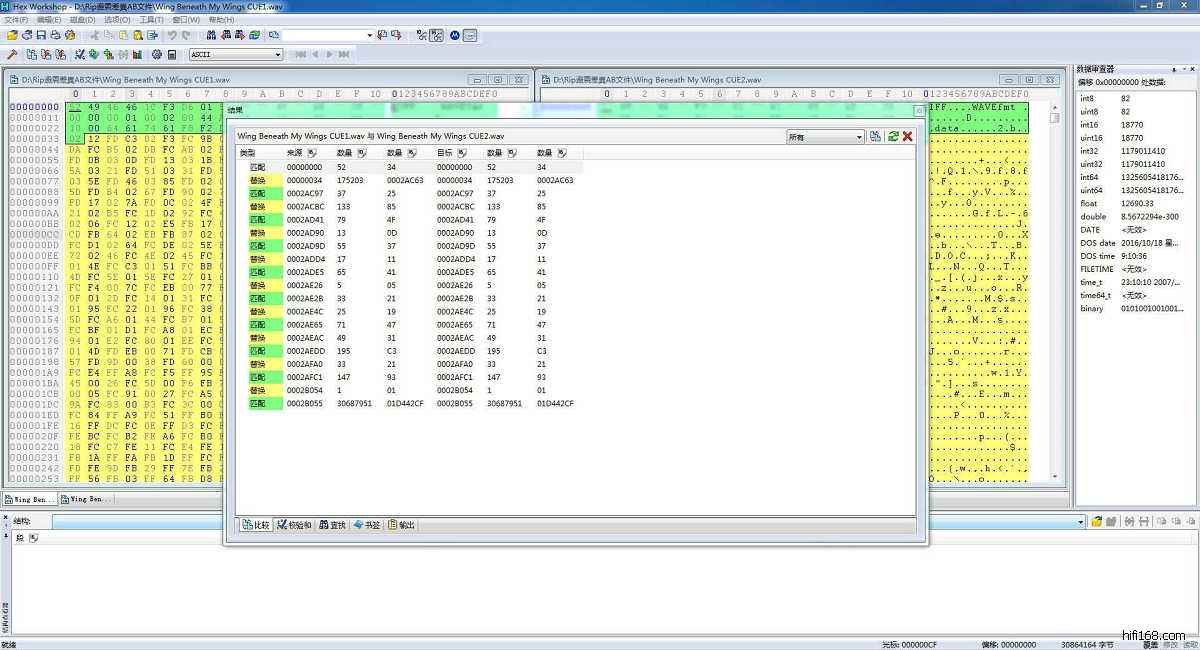Click the 类型 column header
This screenshot has height=650, width=1200.
click(248, 153)
